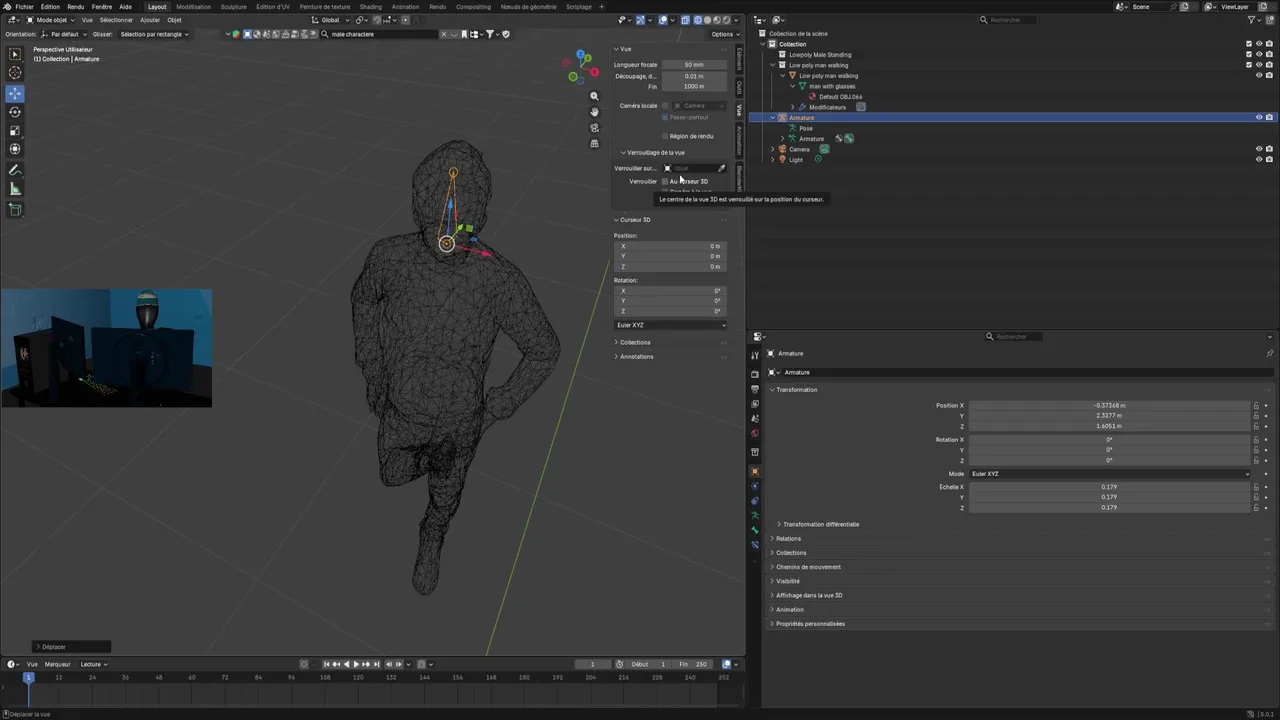Select the Rotate tool in the left toolbar
The image size is (1280, 720).
pos(15,112)
